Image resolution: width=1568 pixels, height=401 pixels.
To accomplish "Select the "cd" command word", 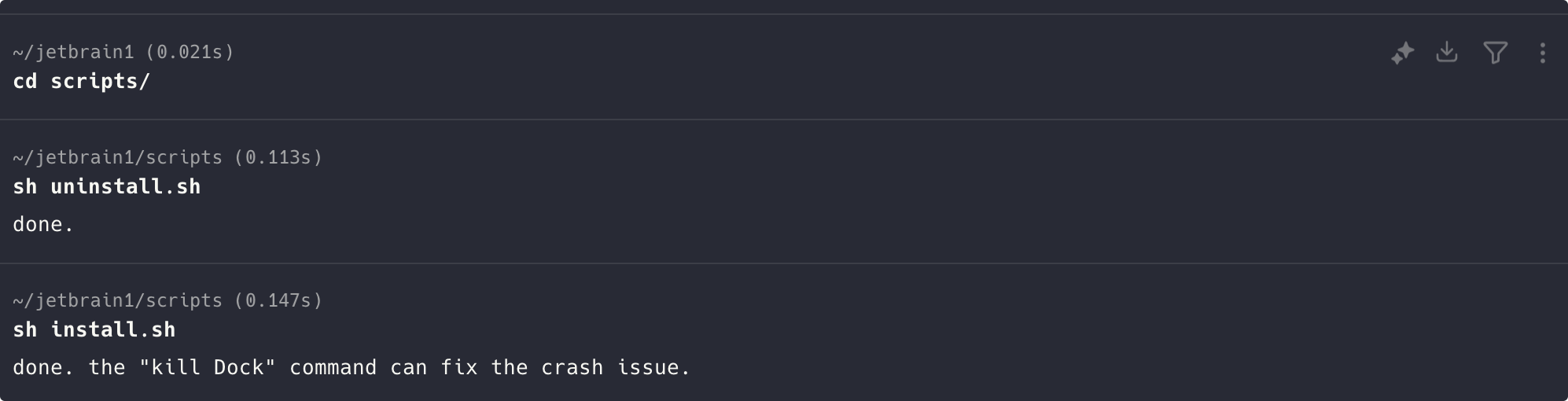I will 25,81.
